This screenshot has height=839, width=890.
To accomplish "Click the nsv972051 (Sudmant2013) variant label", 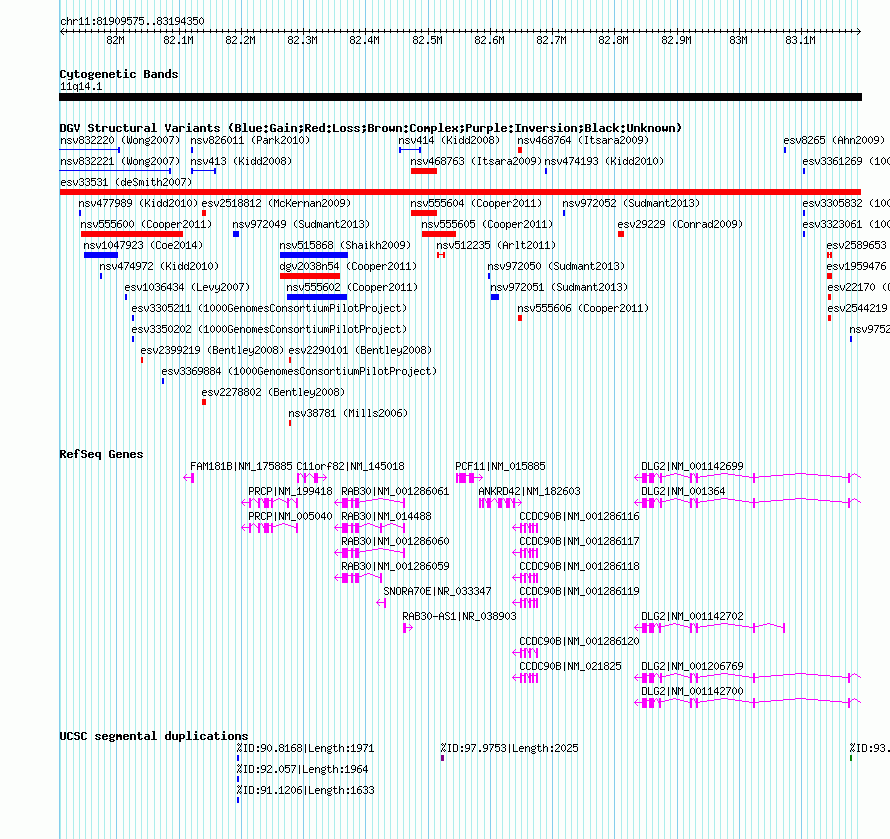I will [x=559, y=287].
